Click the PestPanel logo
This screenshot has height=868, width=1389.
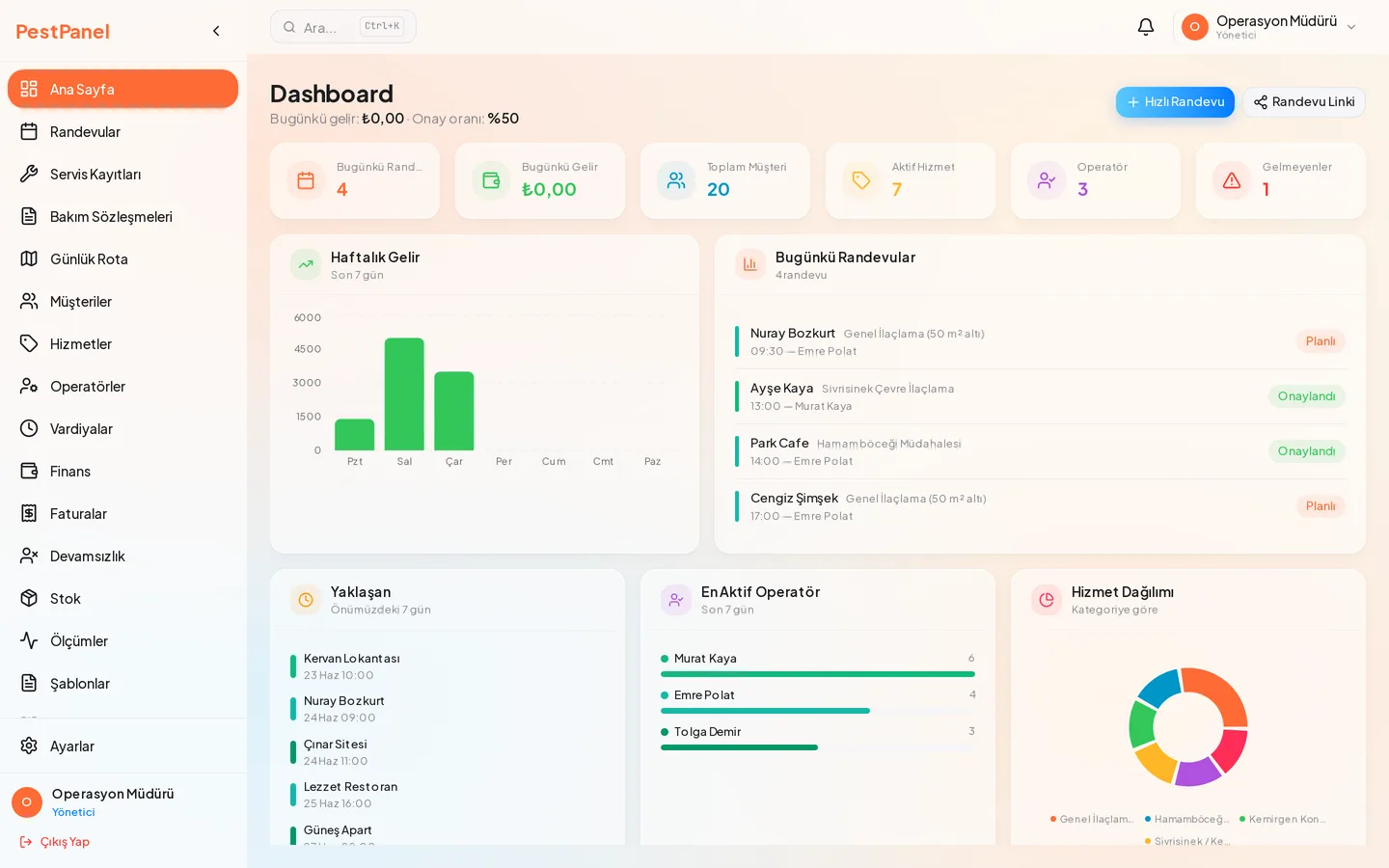pyautogui.click(x=63, y=32)
